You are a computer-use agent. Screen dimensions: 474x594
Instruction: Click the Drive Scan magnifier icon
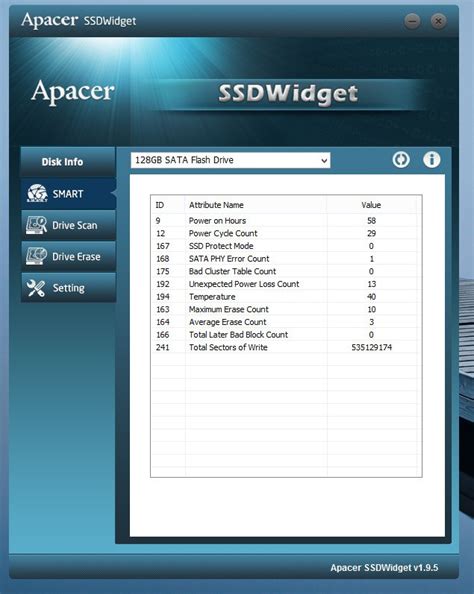point(36,225)
